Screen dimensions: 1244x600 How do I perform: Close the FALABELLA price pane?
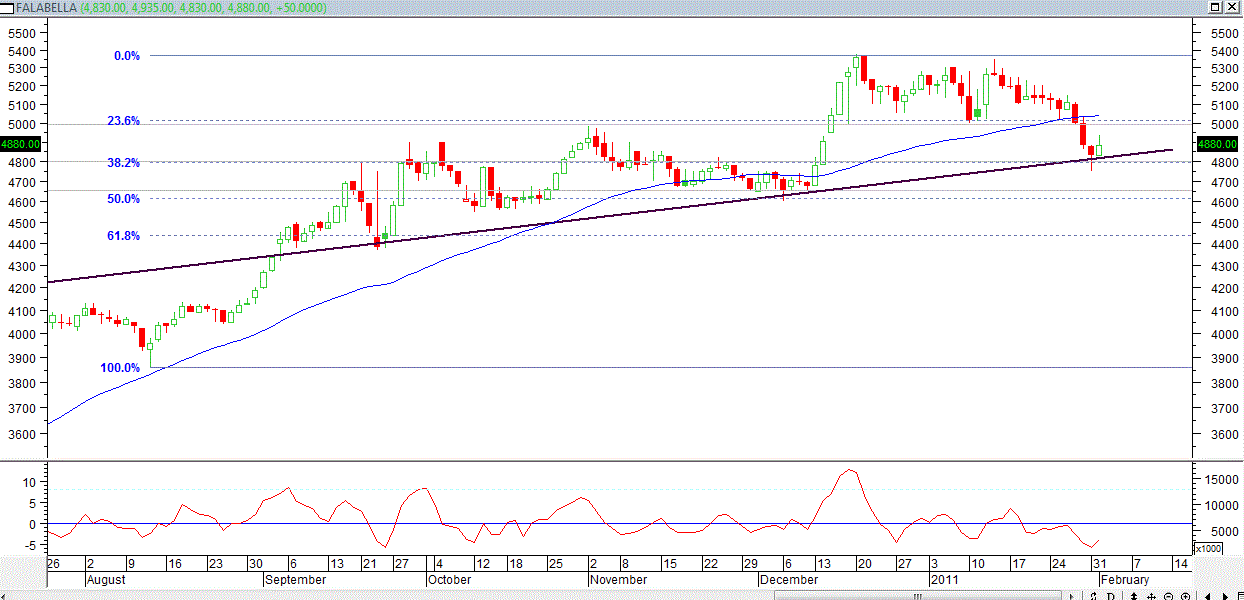coord(1233,7)
